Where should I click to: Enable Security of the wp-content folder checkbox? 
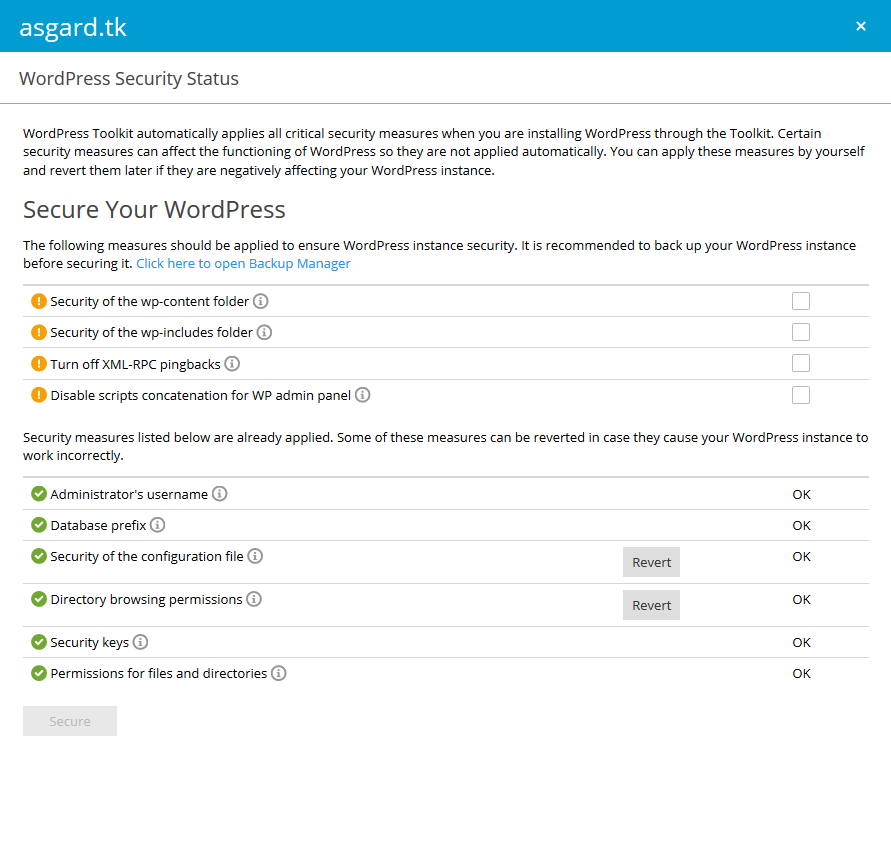click(x=801, y=301)
